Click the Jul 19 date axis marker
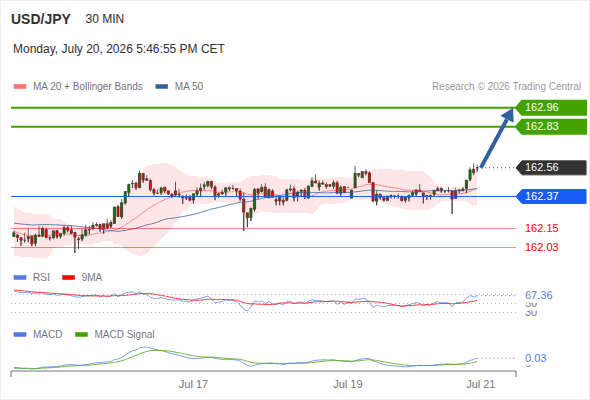Screen dimensions: 590x400 click(348, 384)
